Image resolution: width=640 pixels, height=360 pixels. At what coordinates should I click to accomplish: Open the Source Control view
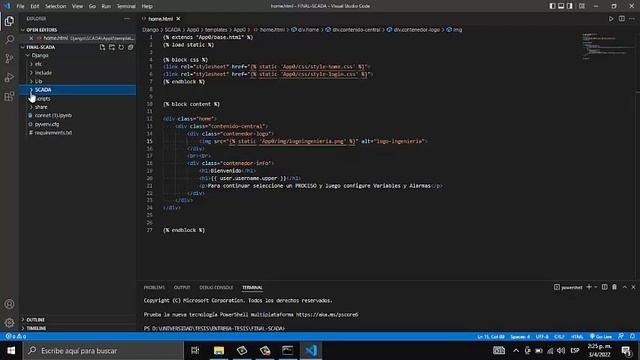pyautogui.click(x=9, y=58)
